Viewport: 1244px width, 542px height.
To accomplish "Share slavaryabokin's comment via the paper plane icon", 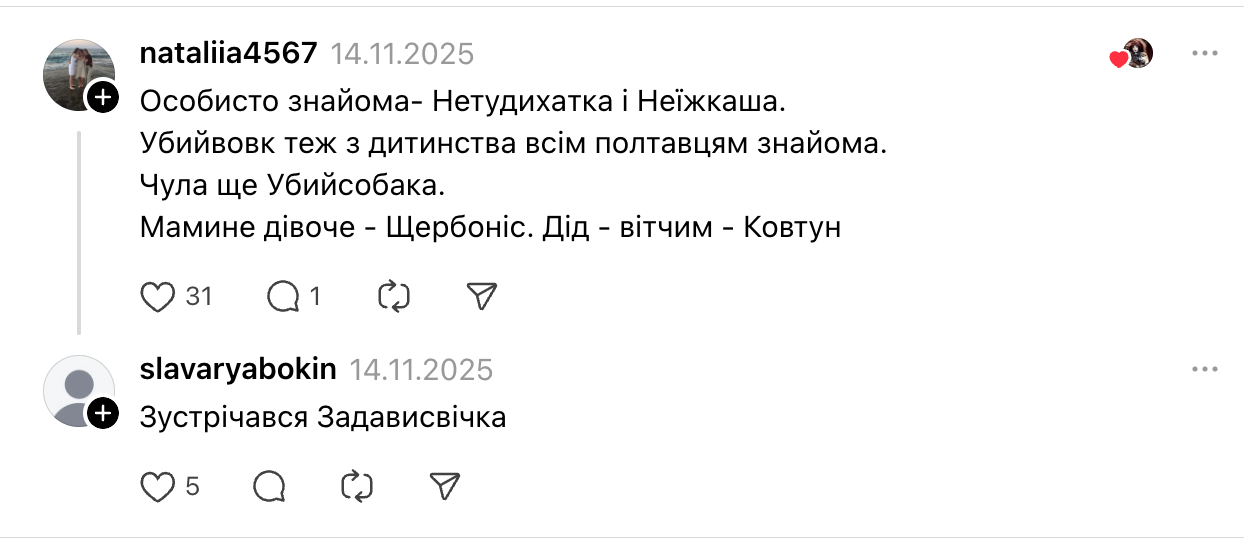I will (444, 487).
